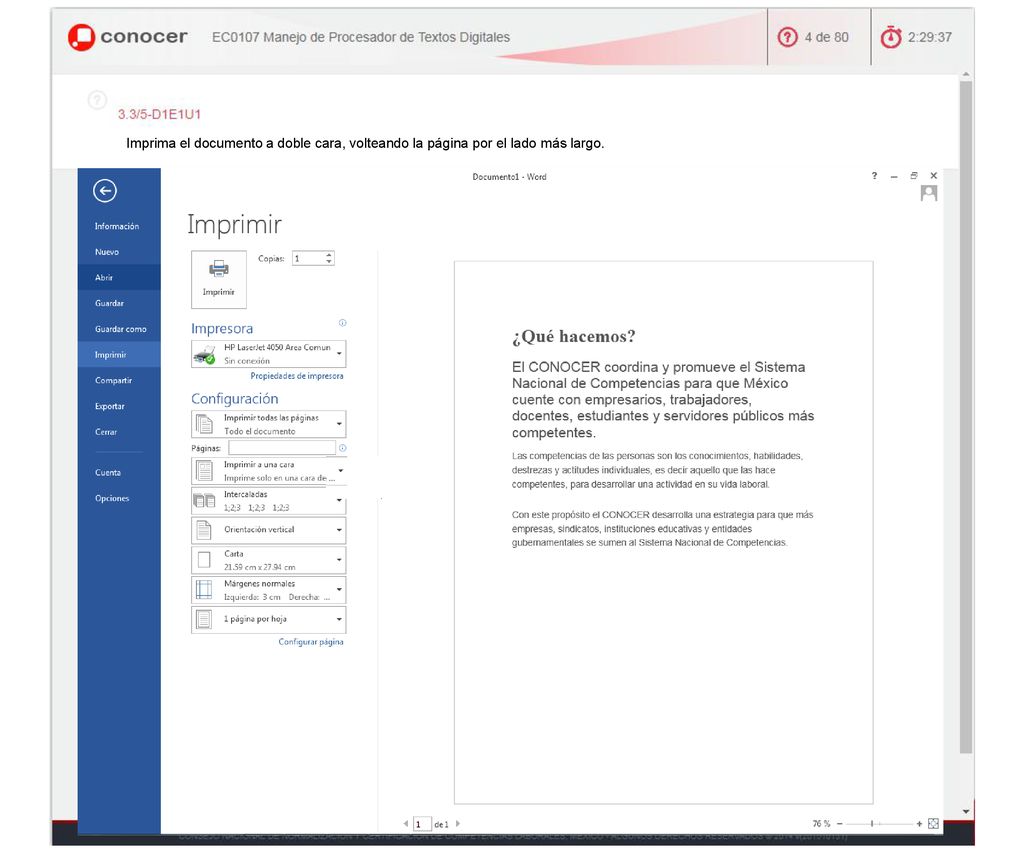Open the Carta paper size dropdown

(268, 560)
